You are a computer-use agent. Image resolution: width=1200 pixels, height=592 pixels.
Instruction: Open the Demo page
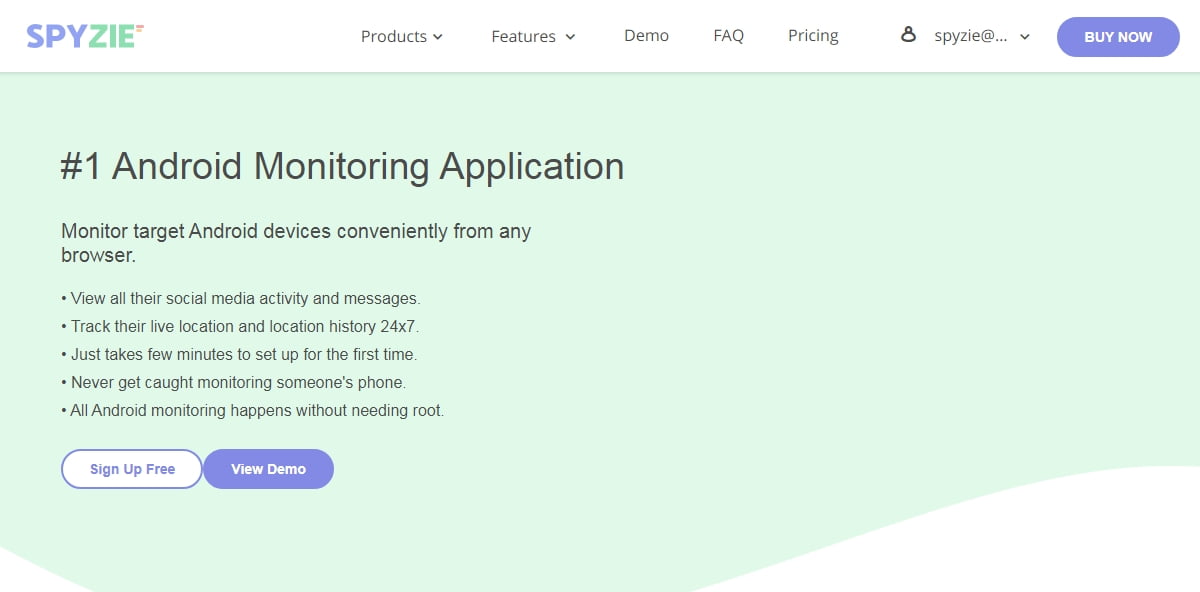(646, 35)
